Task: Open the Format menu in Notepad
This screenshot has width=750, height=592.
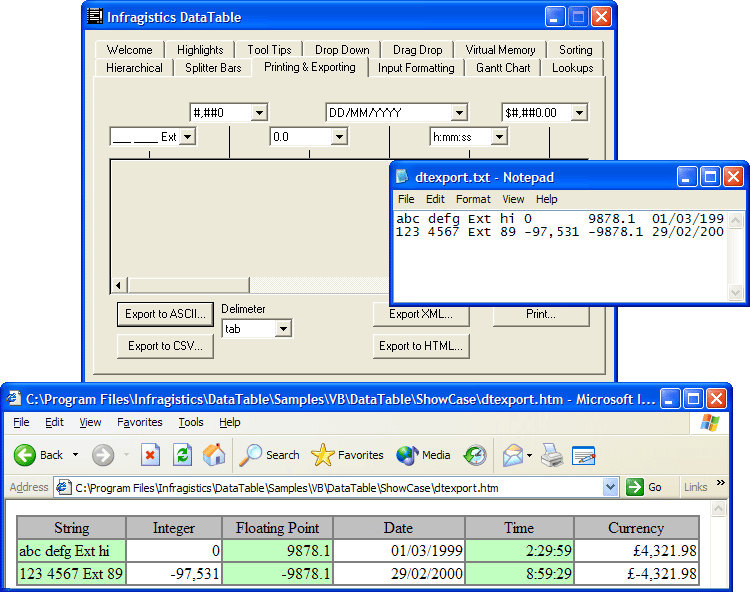Action: tap(473, 199)
